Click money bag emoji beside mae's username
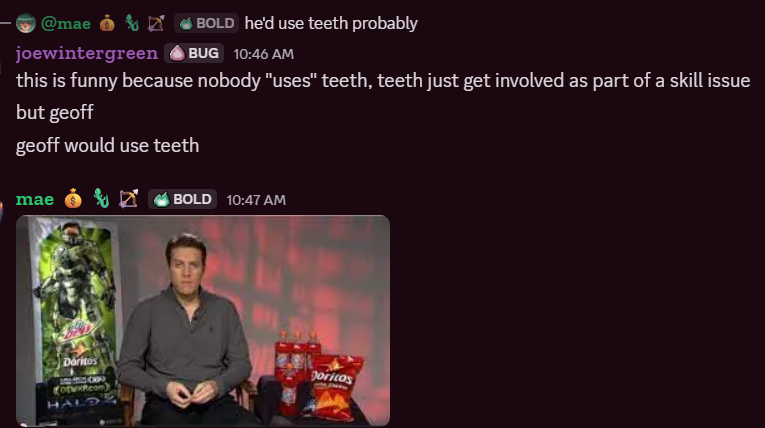The width and height of the screenshot is (765, 428). coord(73,199)
